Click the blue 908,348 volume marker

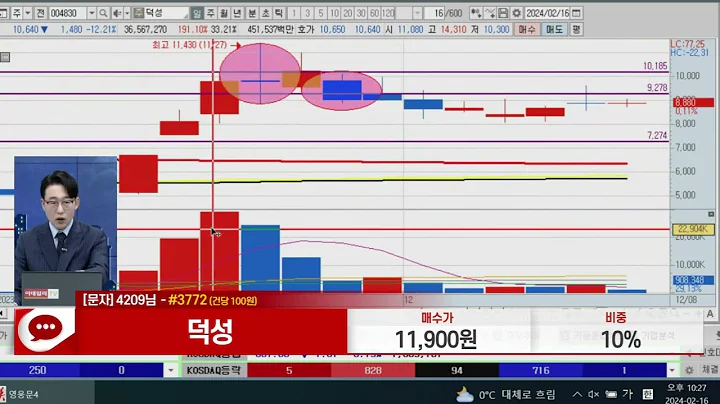click(x=693, y=280)
